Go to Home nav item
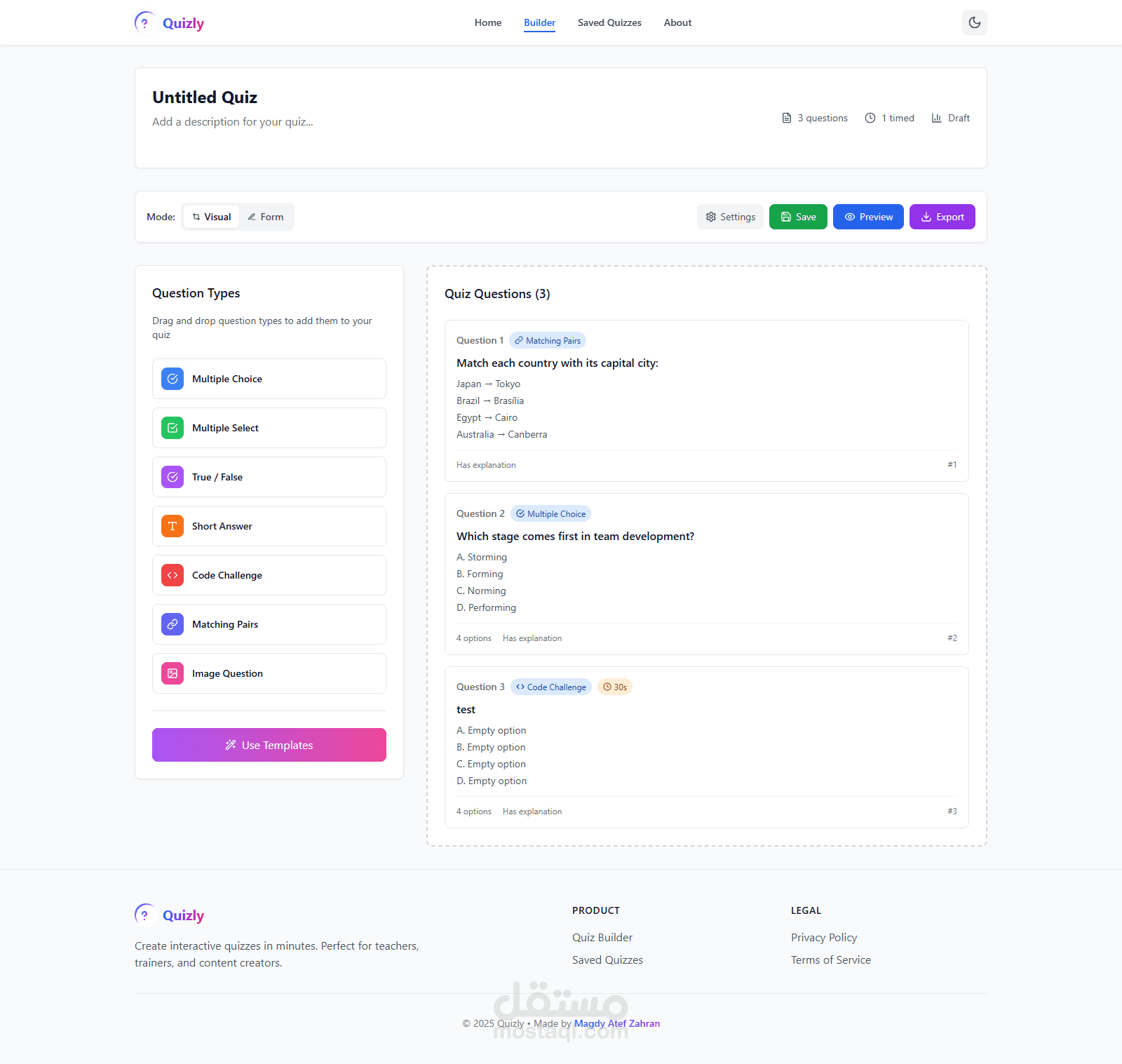Image resolution: width=1122 pixels, height=1064 pixels. 488,22
